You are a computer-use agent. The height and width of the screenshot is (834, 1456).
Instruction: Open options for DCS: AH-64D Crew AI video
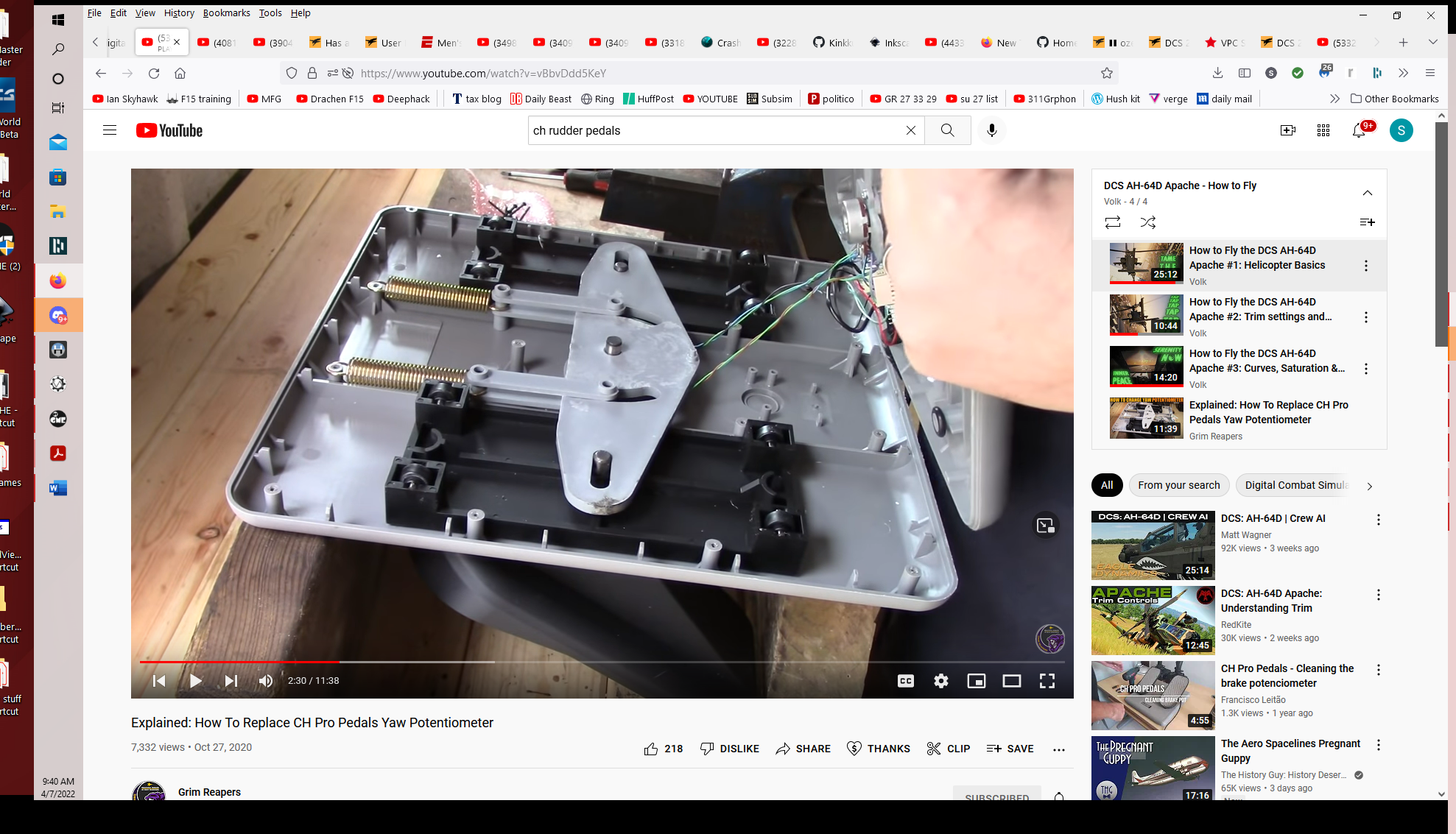(1379, 520)
